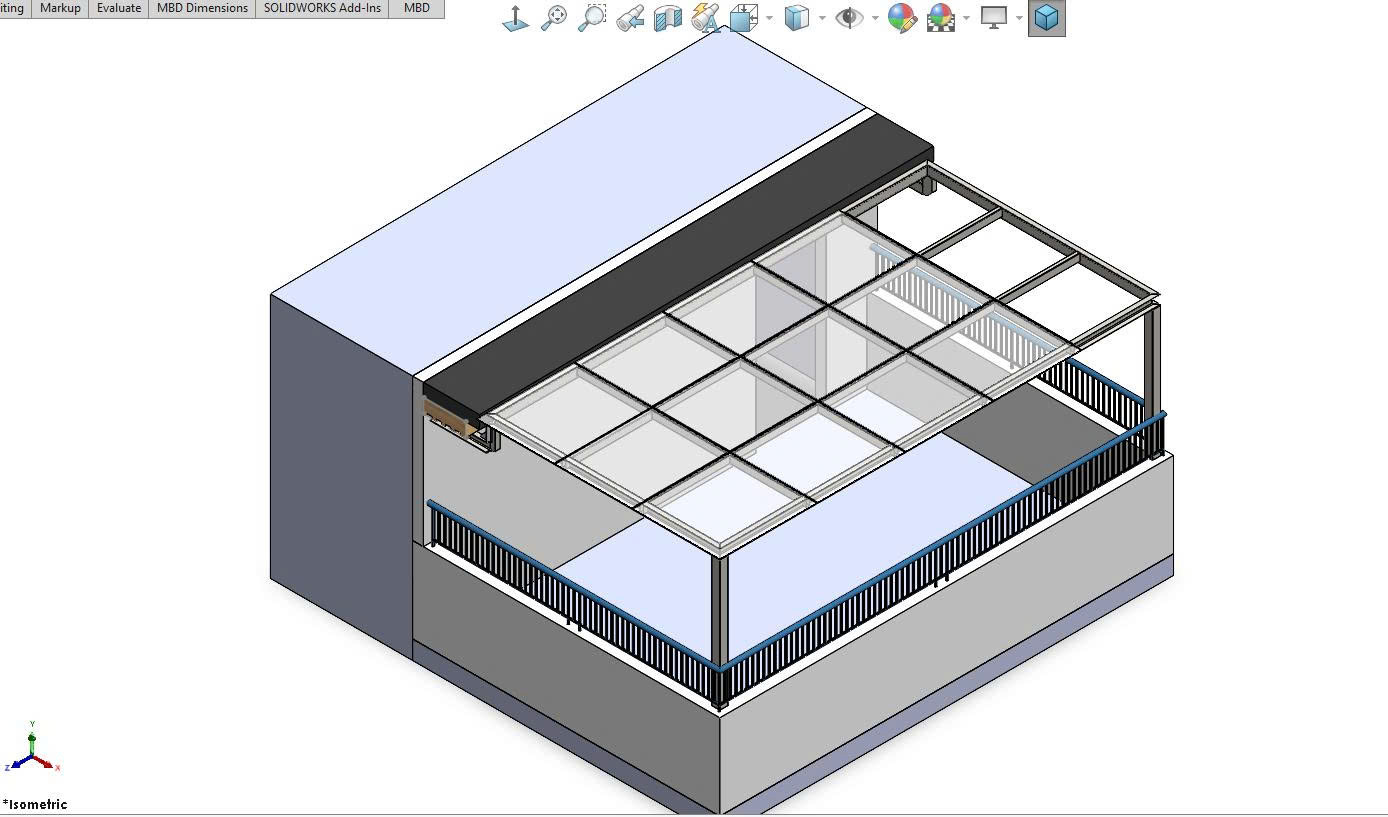This screenshot has height=817, width=1388.
Task: Open the SOLIDWORKS Add-Ins tab
Action: coord(322,8)
